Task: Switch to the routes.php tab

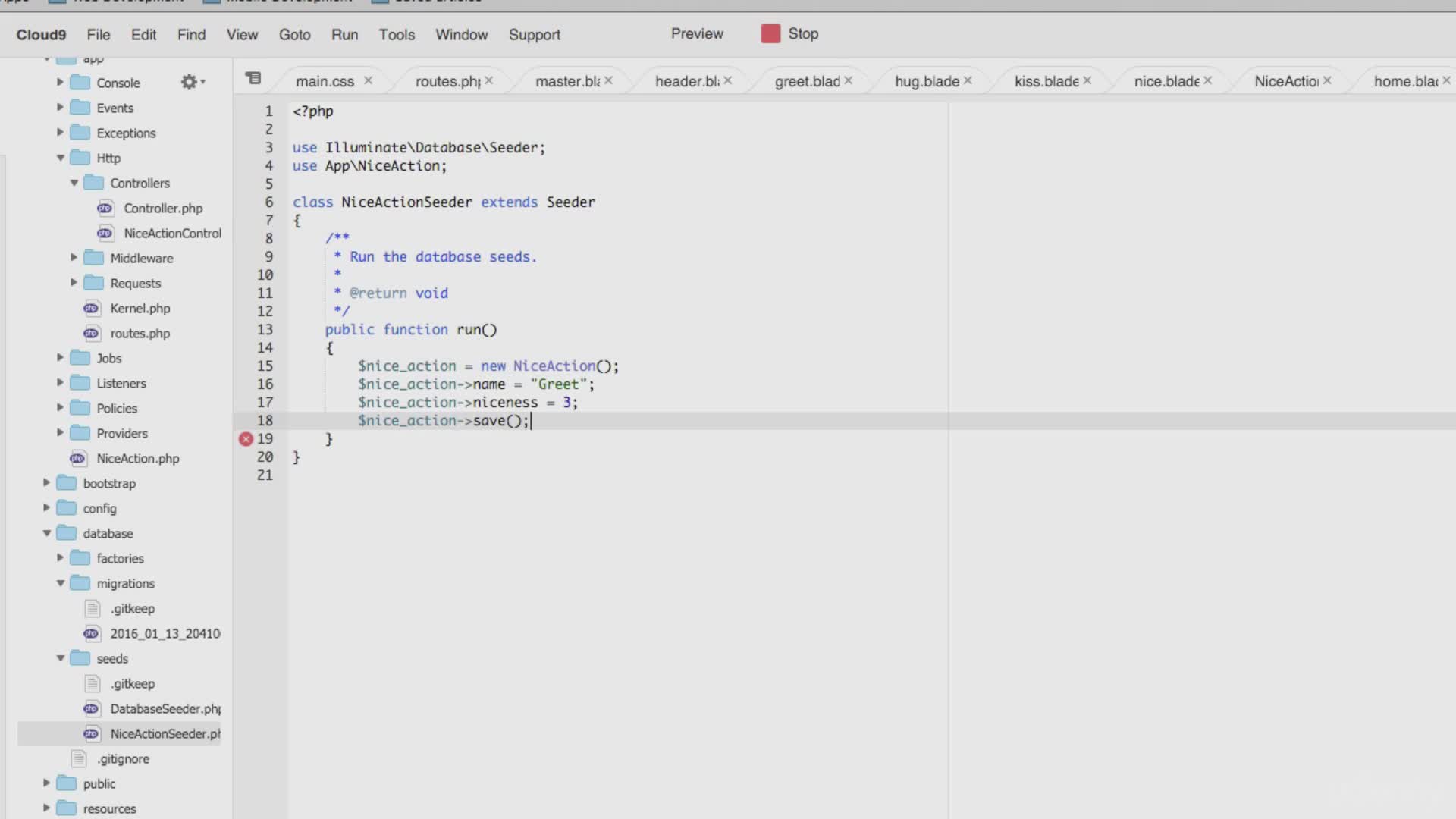Action: click(447, 81)
